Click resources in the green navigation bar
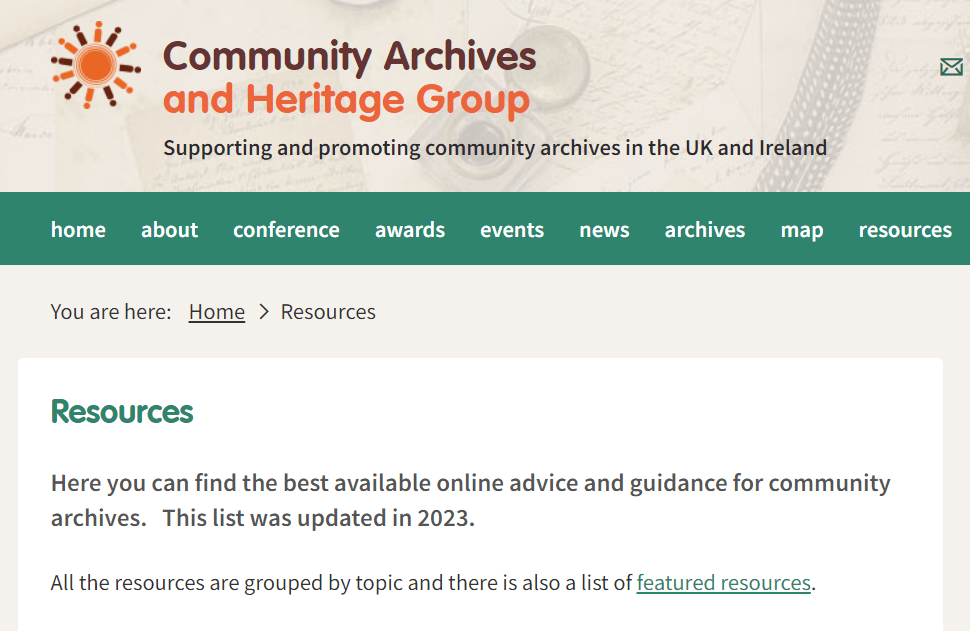 click(905, 230)
